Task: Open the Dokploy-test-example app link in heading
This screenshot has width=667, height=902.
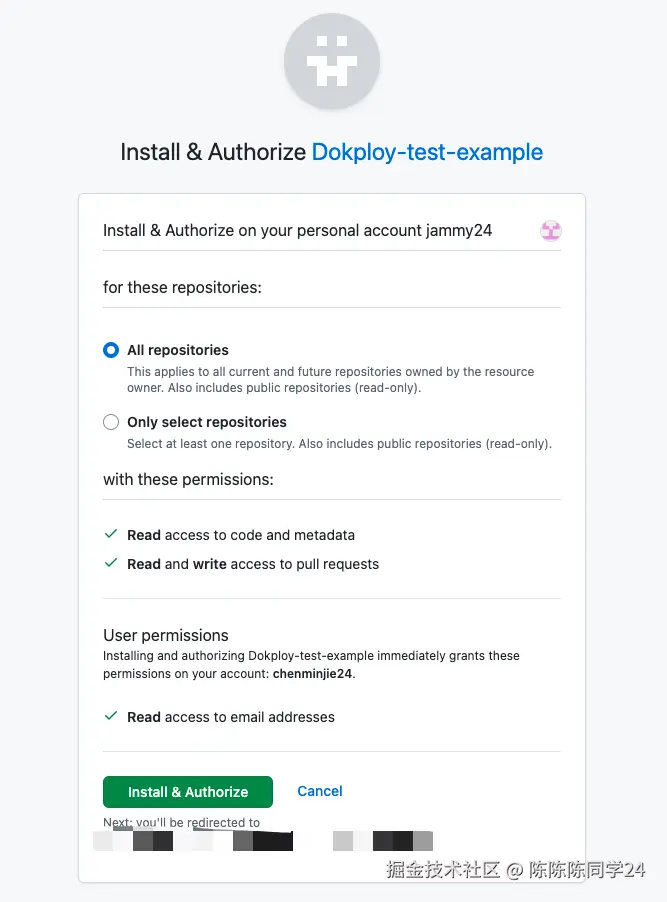Action: pos(427,152)
